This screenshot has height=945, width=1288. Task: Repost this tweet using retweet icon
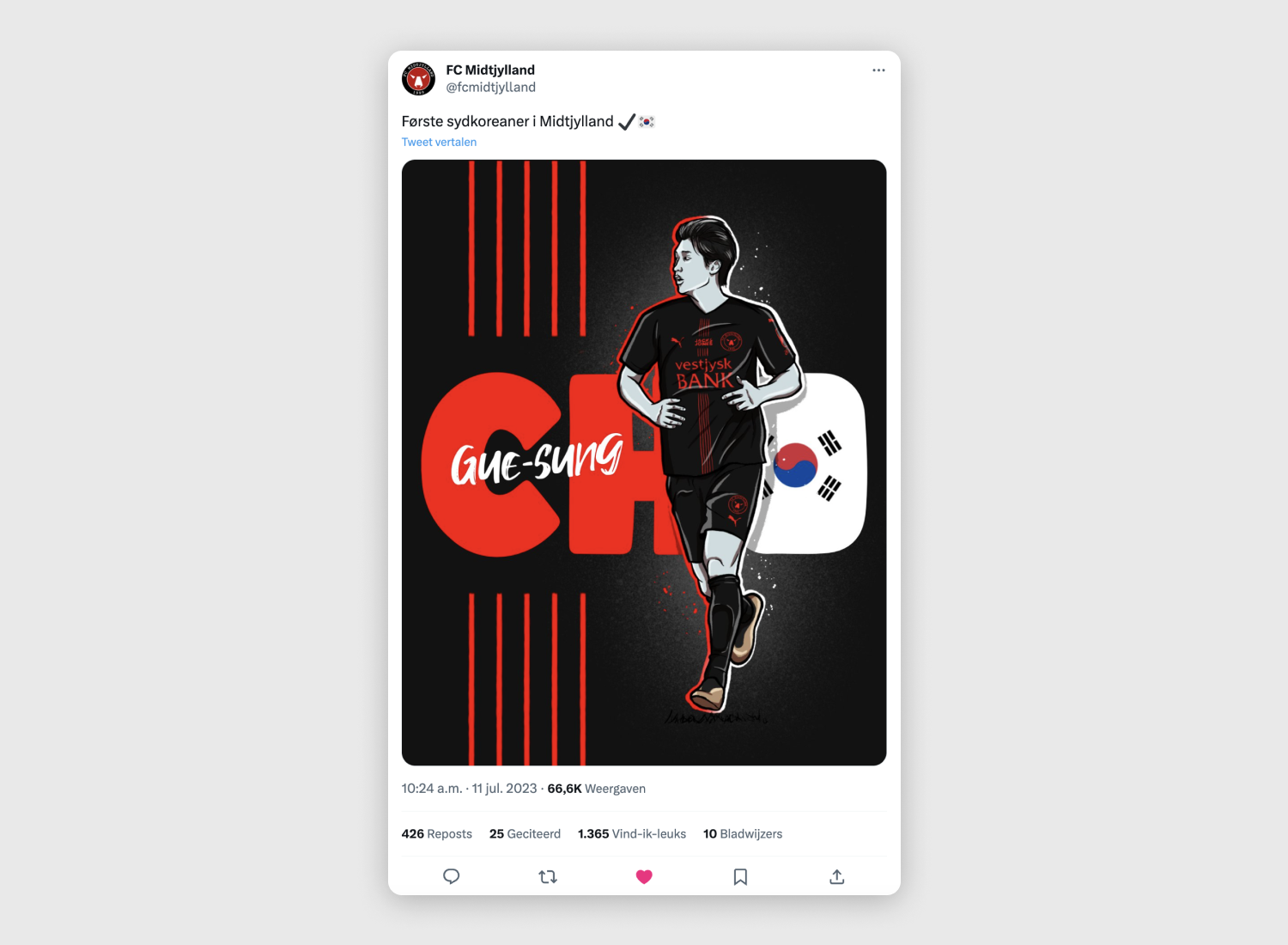point(548,876)
